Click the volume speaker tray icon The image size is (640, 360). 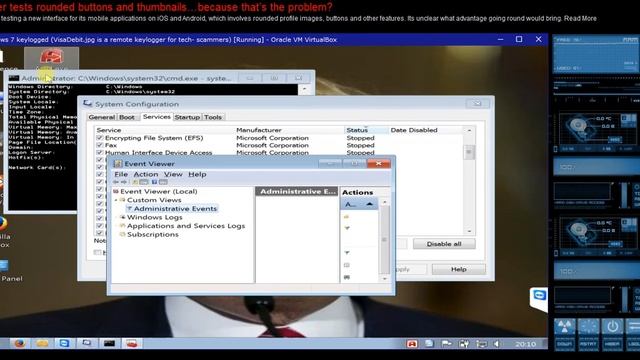tap(497, 344)
